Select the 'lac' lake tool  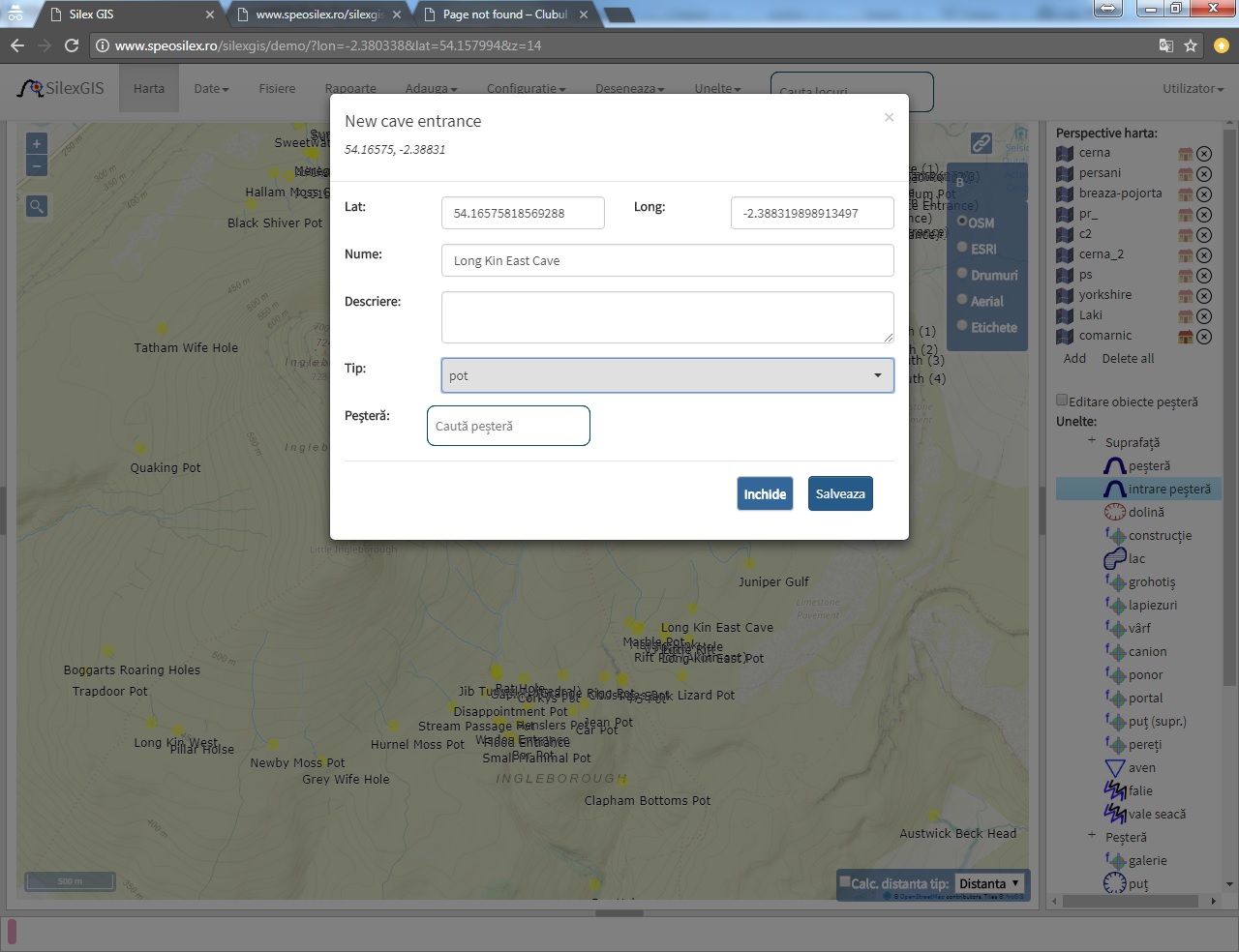point(1115,559)
